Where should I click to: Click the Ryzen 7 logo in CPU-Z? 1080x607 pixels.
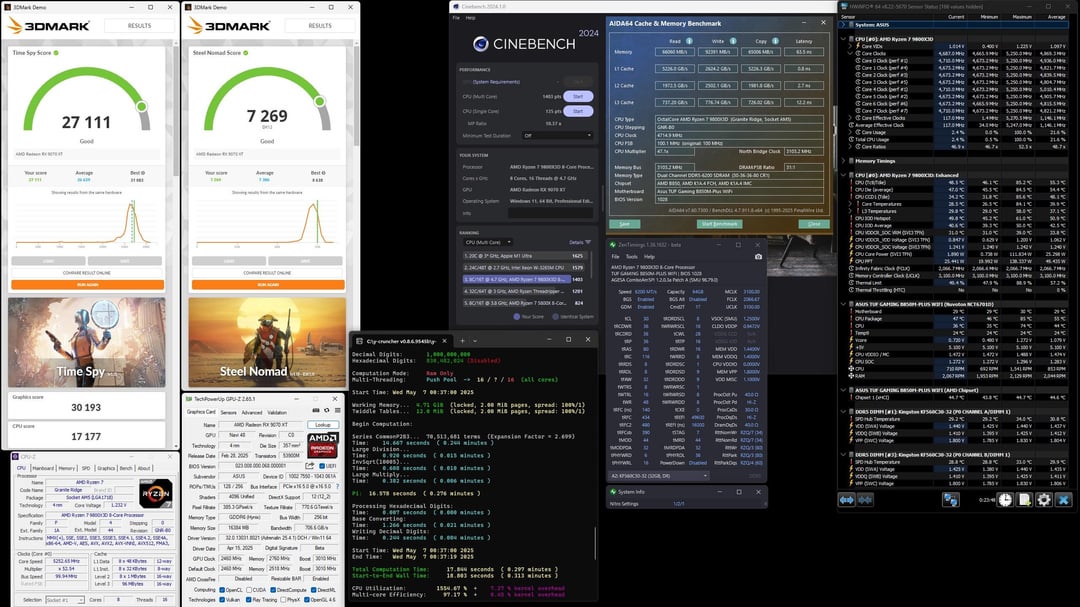[155, 494]
